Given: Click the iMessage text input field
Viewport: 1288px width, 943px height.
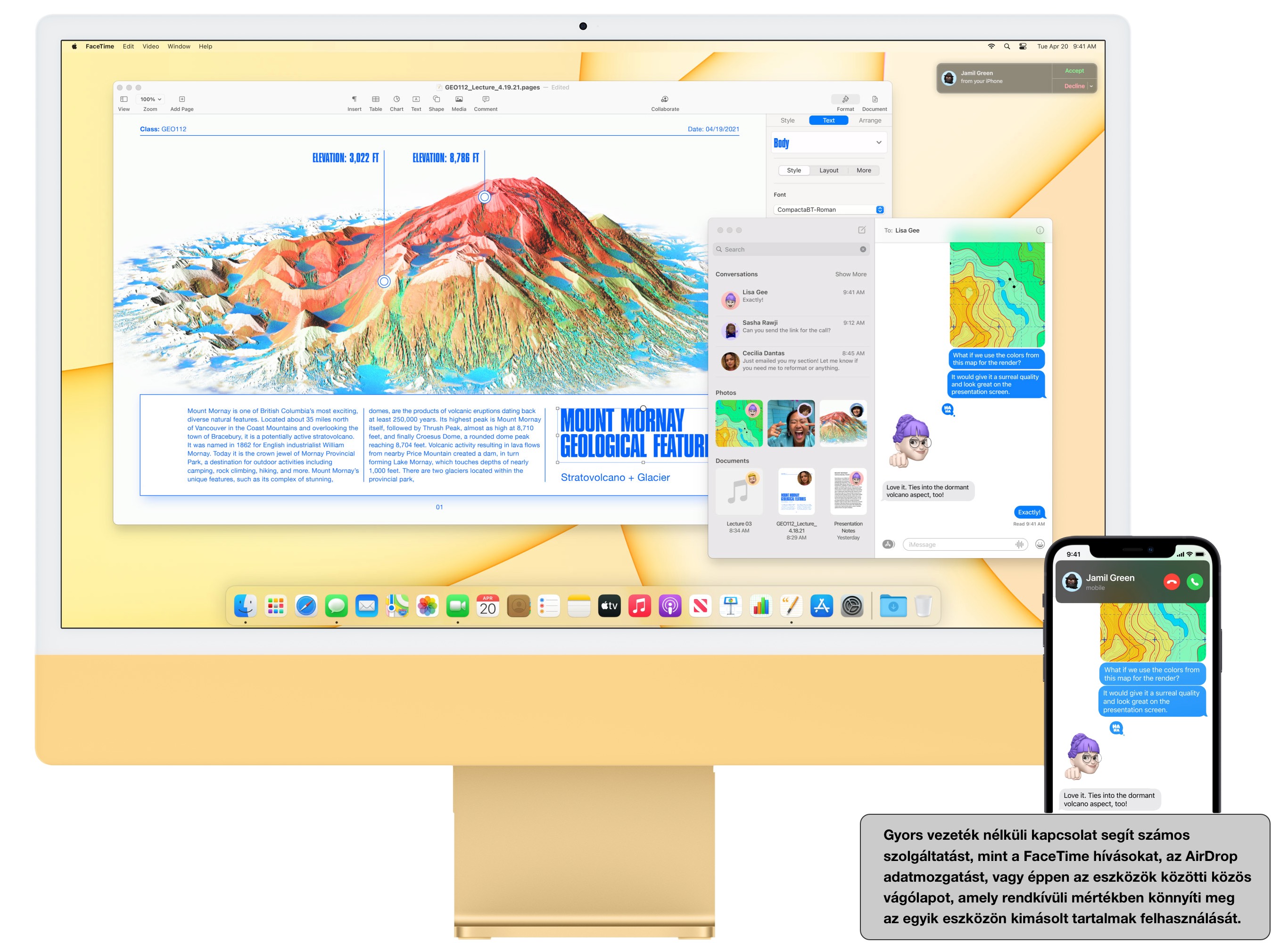Looking at the screenshot, I should pyautogui.click(x=959, y=545).
